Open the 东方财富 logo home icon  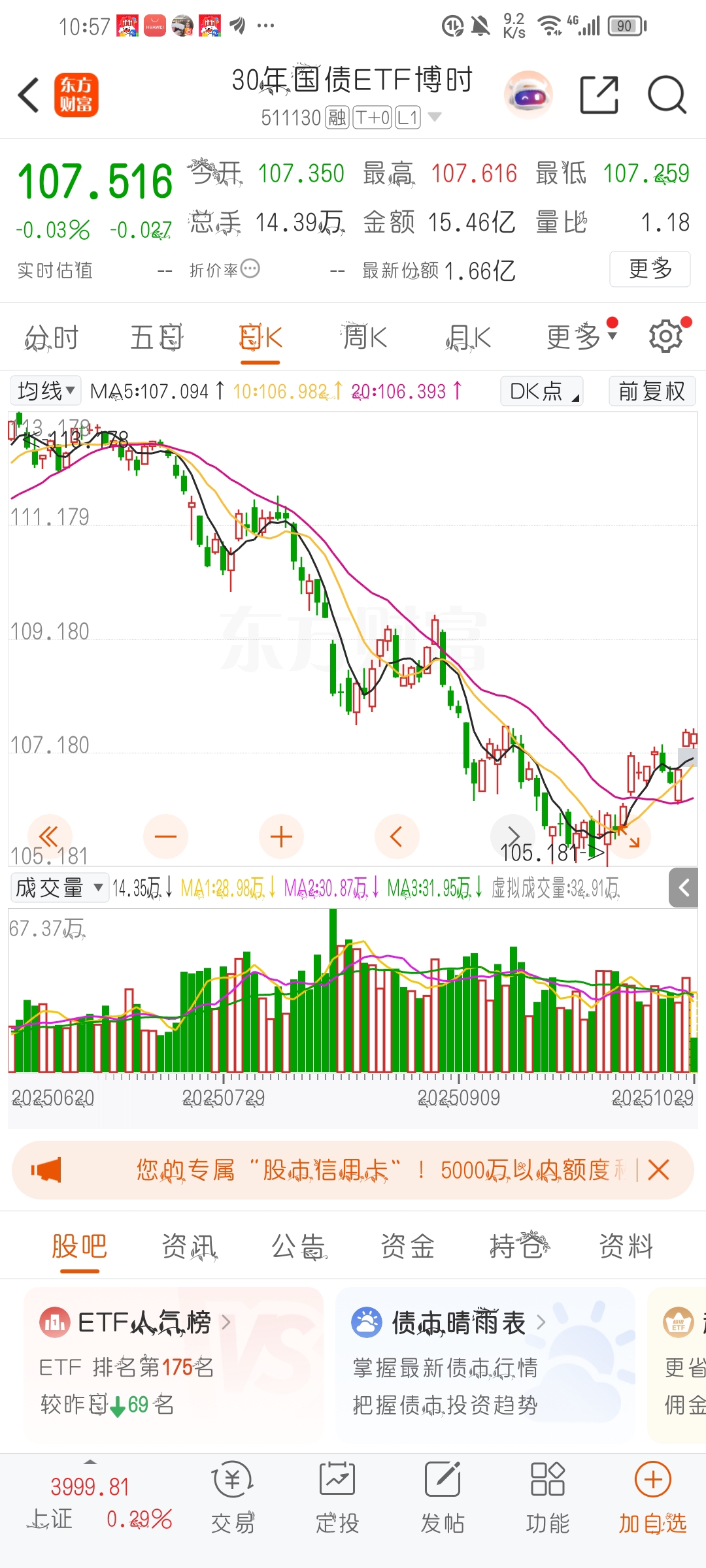point(76,95)
